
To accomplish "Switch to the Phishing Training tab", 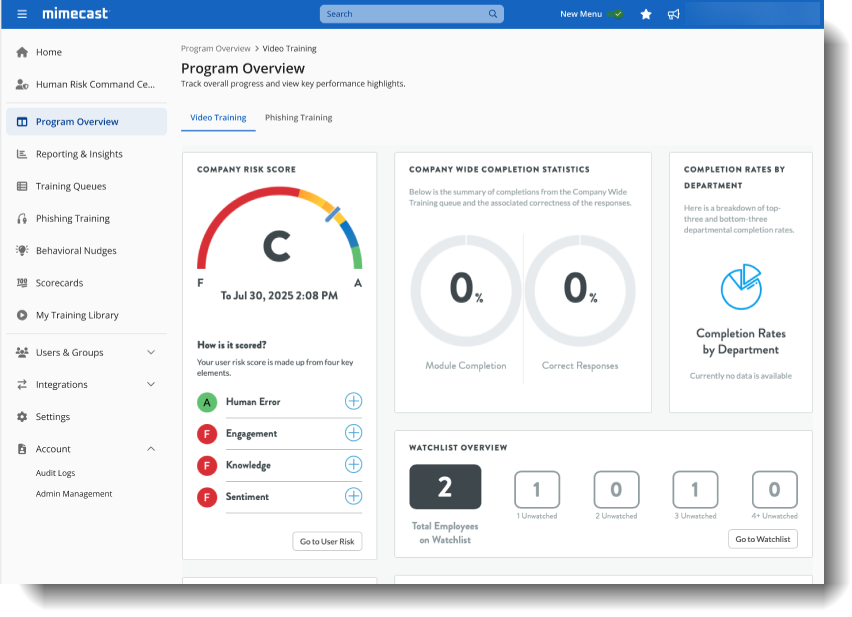I will 298,118.
